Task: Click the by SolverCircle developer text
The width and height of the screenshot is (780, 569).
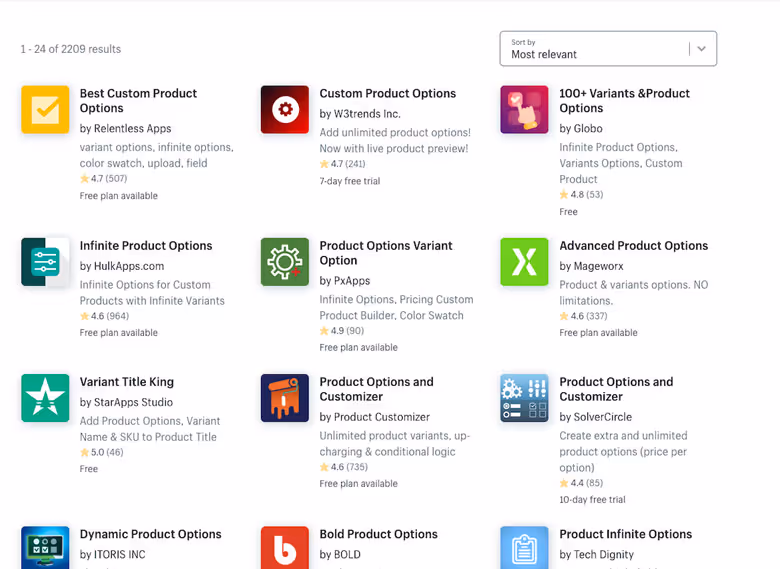Action: coord(595,417)
